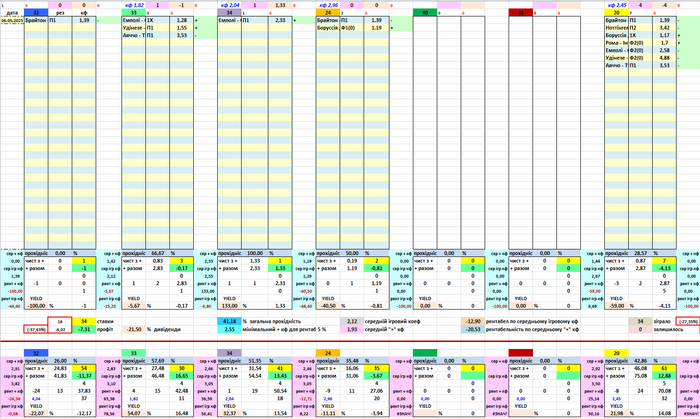700x419 pixels.
Task: Click 'середній ігровий коеф' label
Action: tap(392, 321)
